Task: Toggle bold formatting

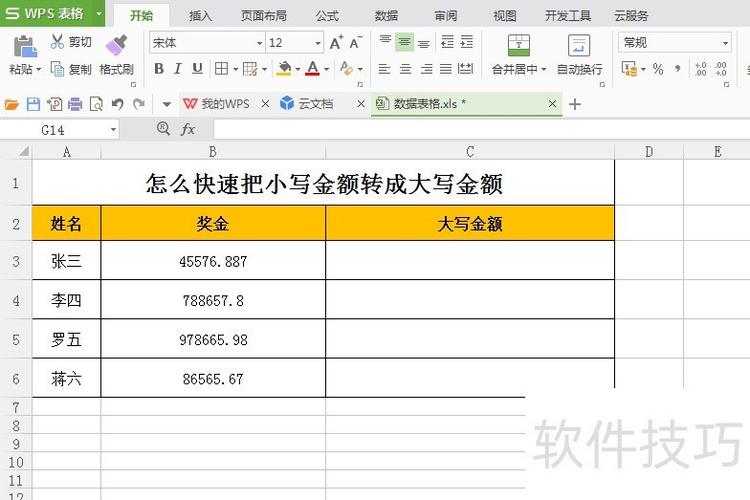Action: 159,69
